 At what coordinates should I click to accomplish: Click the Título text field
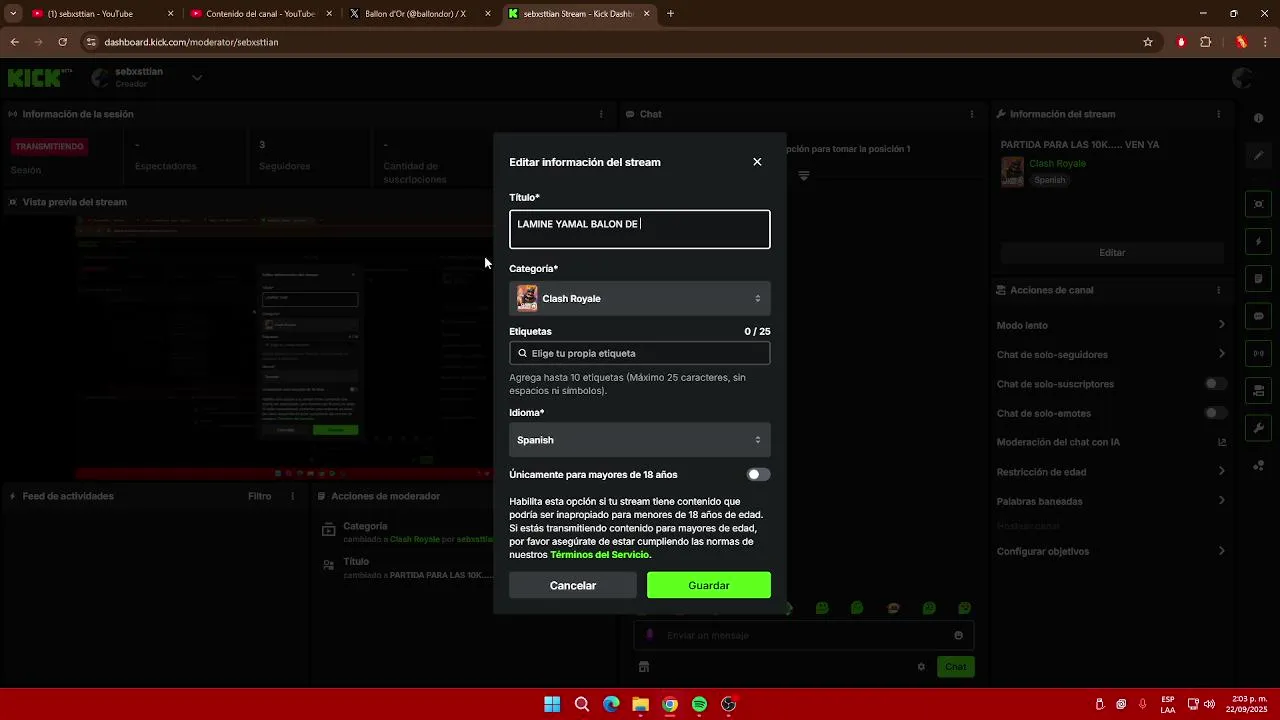pyautogui.click(x=640, y=229)
